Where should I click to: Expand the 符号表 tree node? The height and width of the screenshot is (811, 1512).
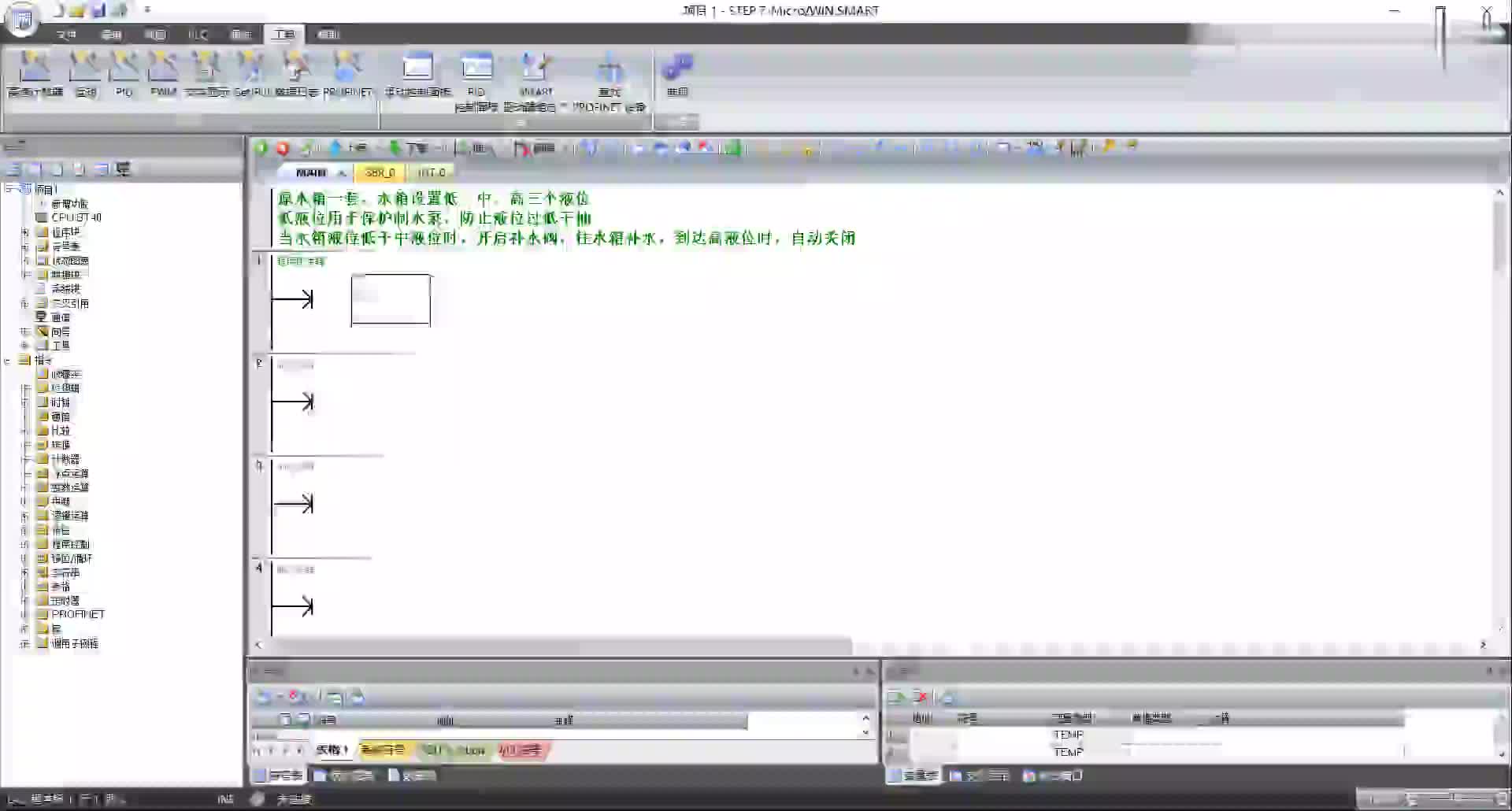tap(25, 246)
